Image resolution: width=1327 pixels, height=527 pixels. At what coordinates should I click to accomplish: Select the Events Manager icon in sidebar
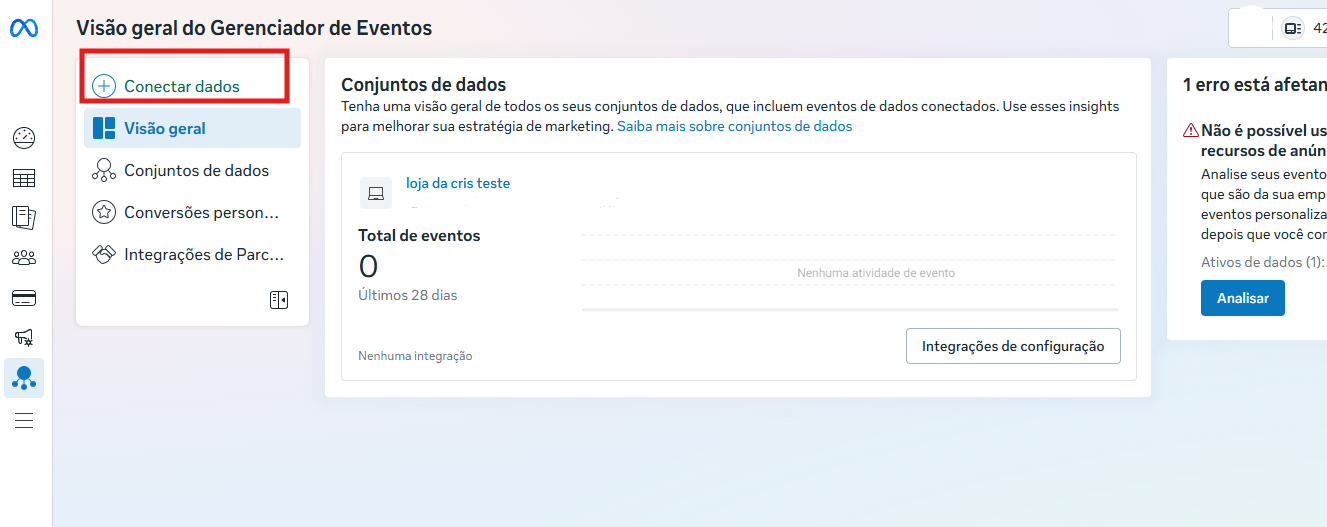tap(24, 378)
